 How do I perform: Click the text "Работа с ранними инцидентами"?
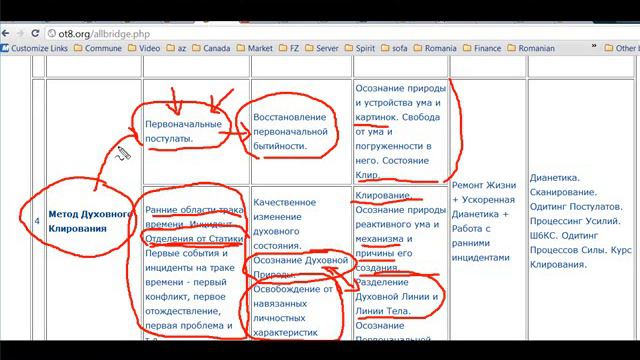point(480,243)
